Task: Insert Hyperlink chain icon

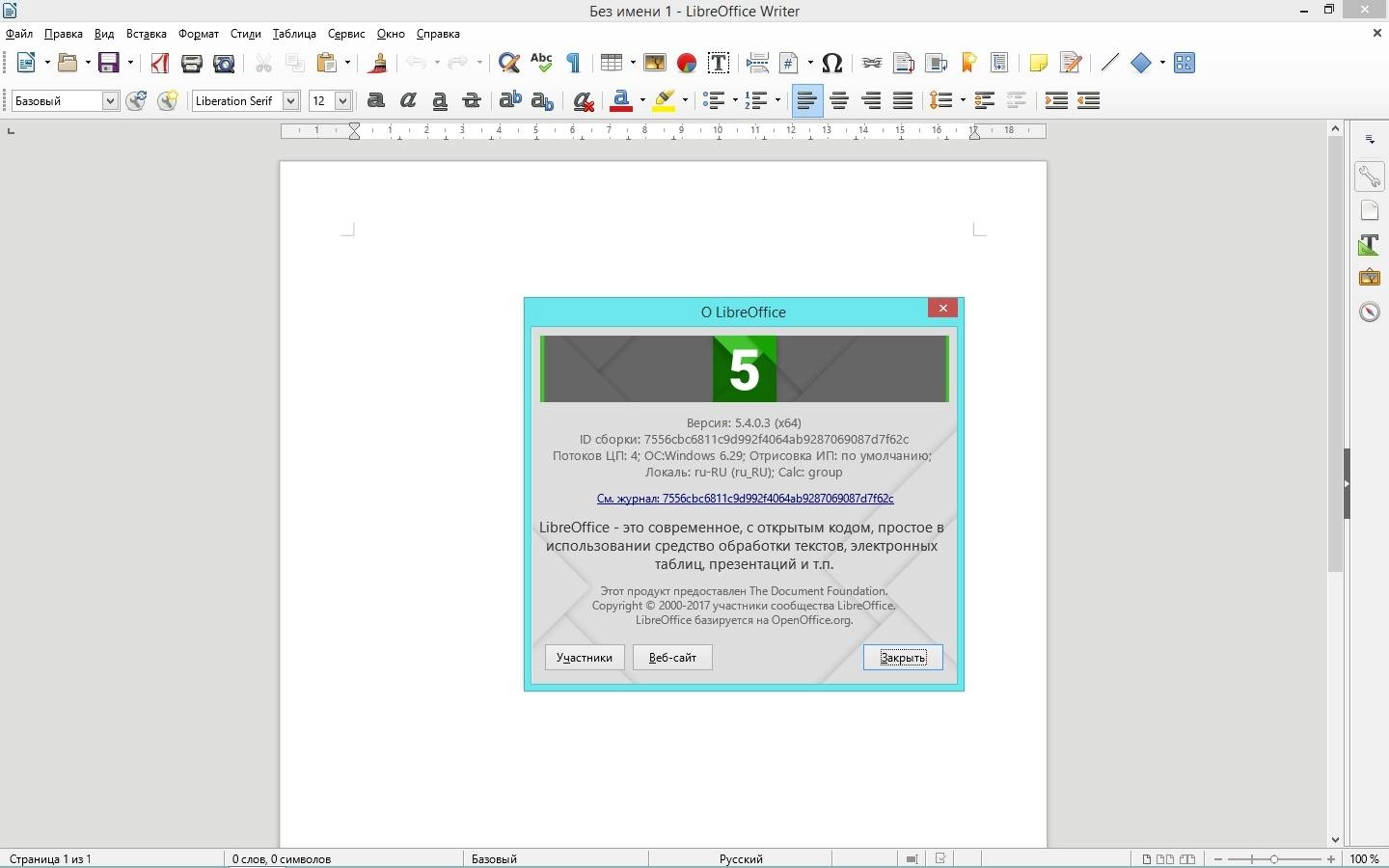Action: pos(872,63)
